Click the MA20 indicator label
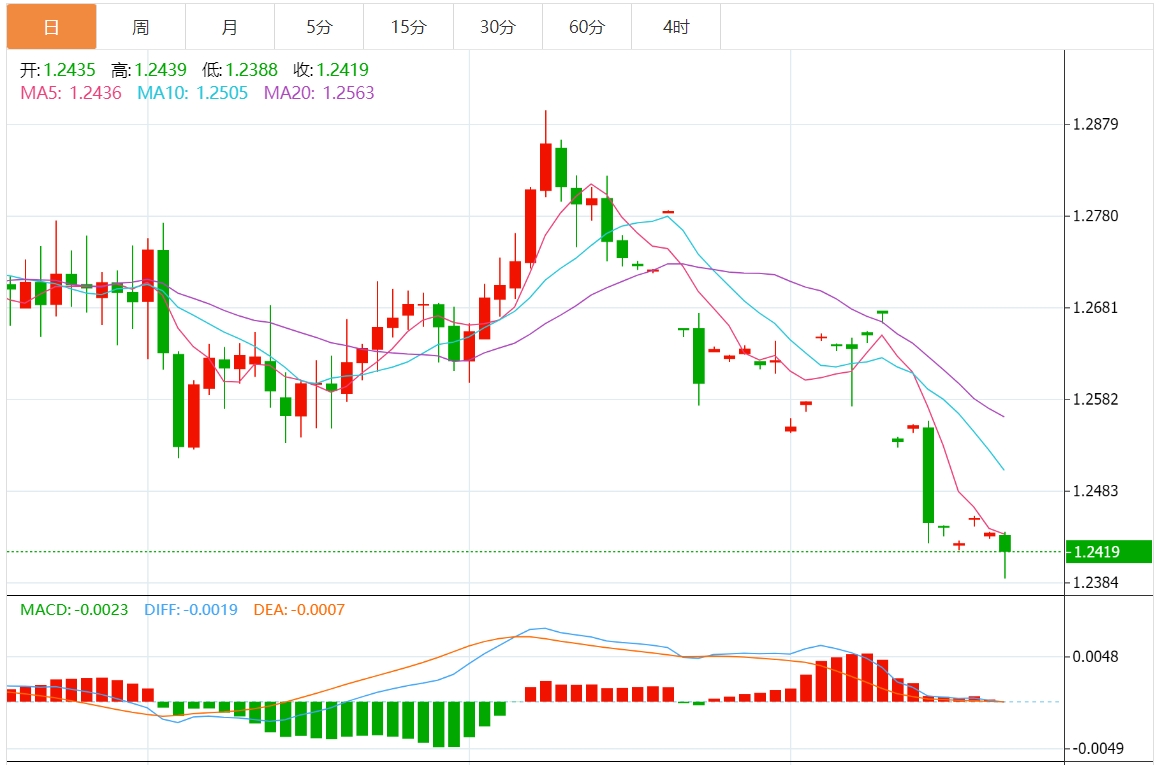Image resolution: width=1171 pixels, height=765 pixels. pos(319,93)
